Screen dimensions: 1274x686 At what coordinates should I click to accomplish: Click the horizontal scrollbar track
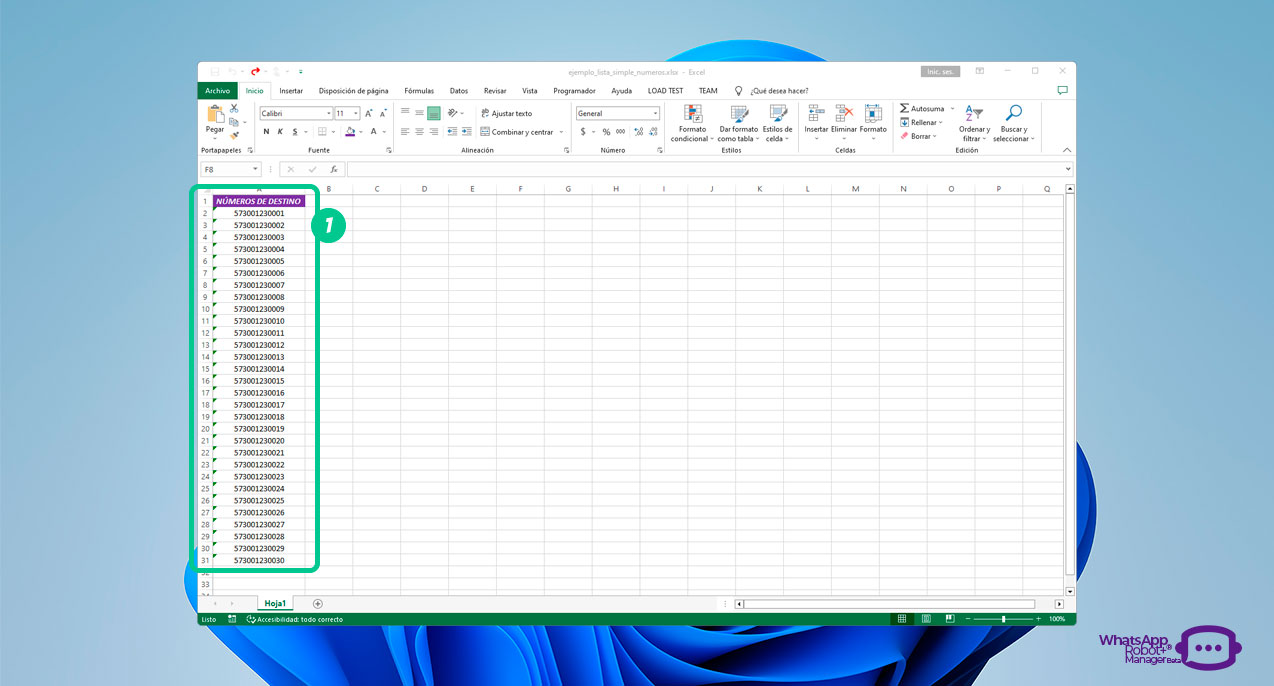(889, 604)
